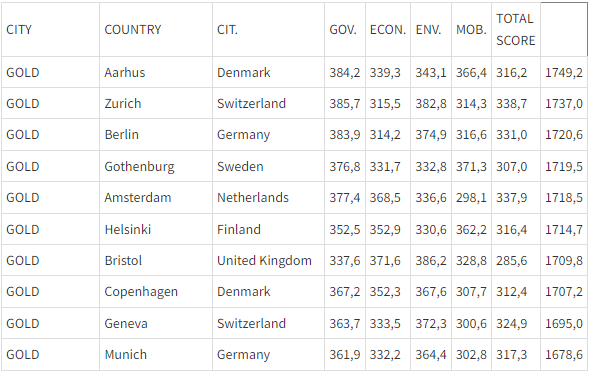Click the ECON. column header
590x374 pixels.
click(388, 30)
